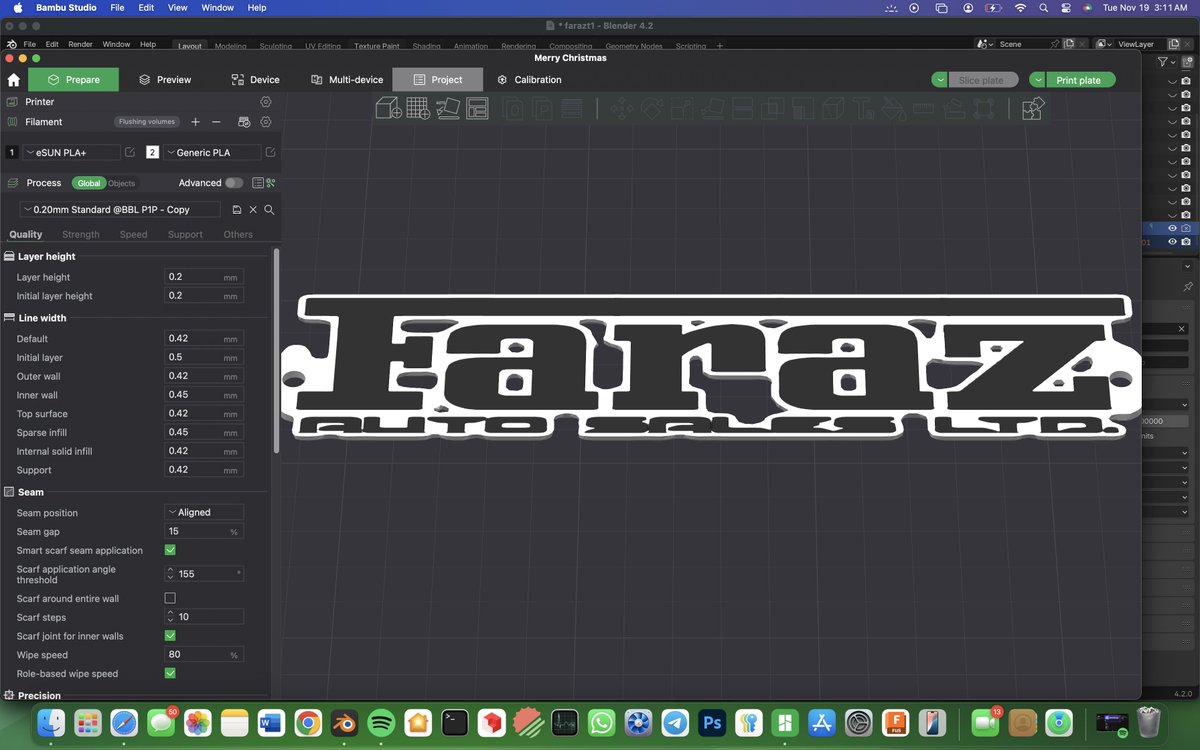Uncheck Smart scarf seam application
Image resolution: width=1200 pixels, height=750 pixels.
(170, 550)
